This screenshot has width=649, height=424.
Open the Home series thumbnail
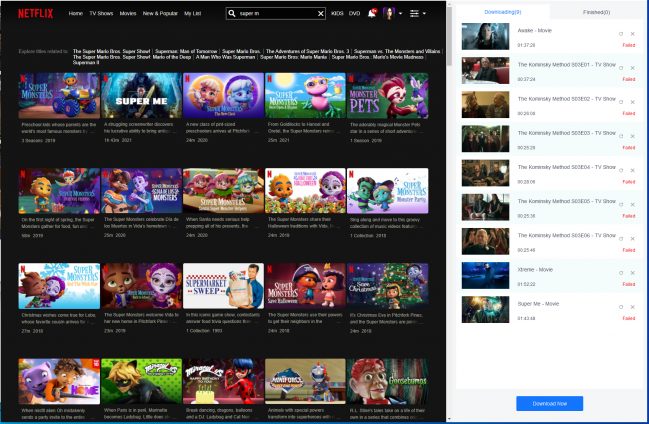point(59,381)
